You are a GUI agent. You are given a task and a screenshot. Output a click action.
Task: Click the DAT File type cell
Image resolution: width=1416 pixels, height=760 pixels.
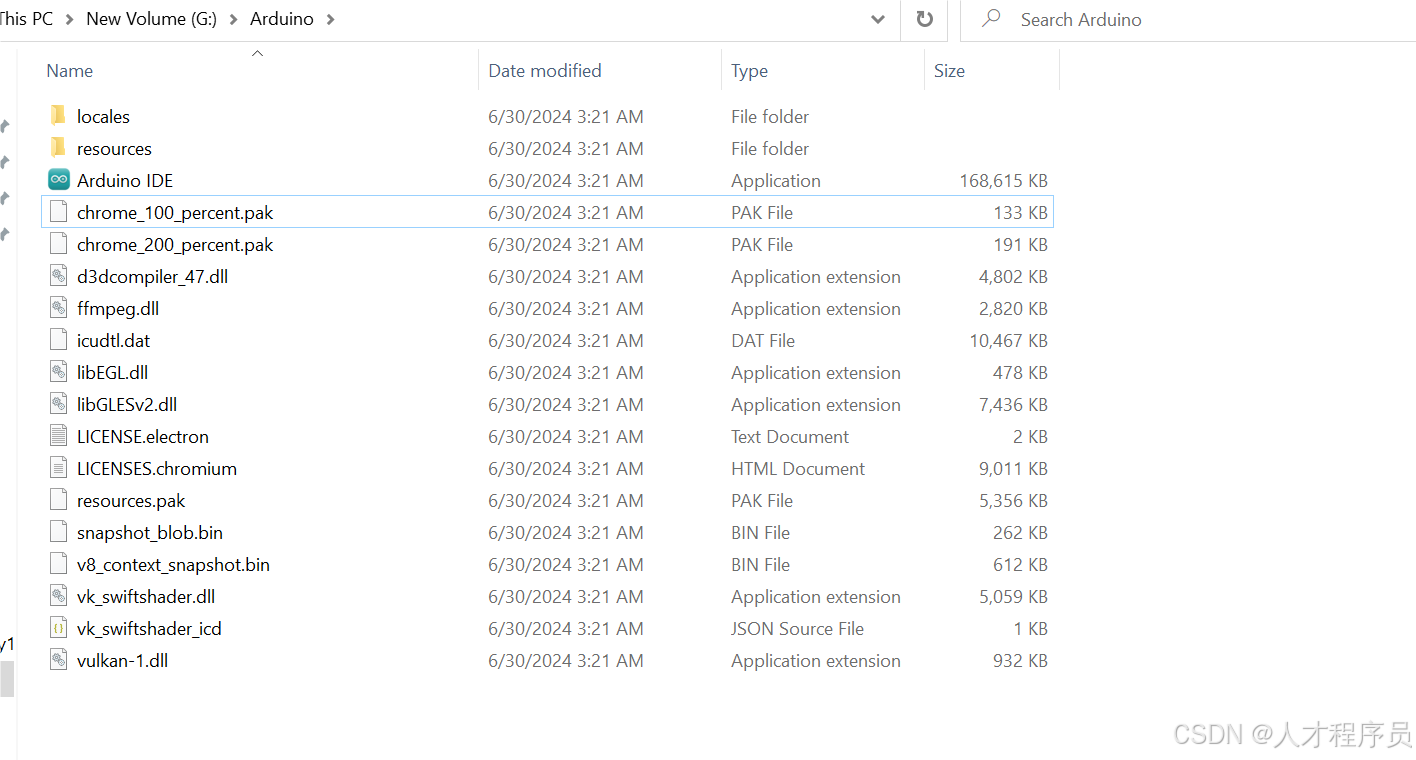point(763,341)
